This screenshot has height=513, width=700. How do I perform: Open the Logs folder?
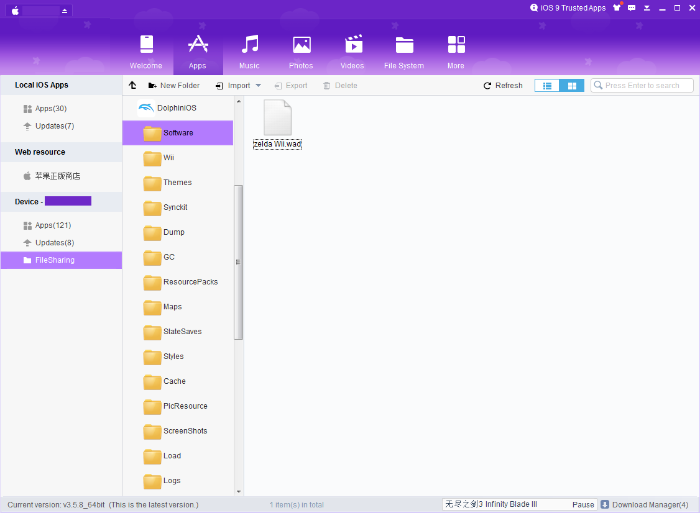coord(178,481)
